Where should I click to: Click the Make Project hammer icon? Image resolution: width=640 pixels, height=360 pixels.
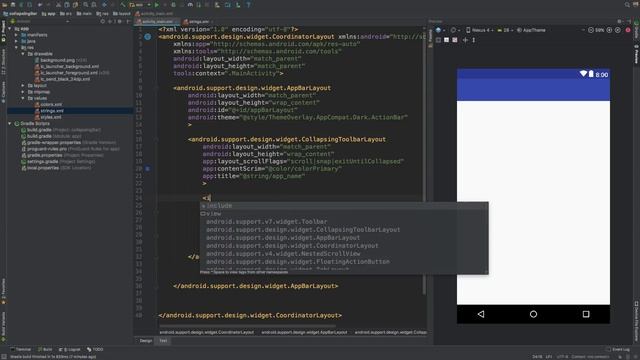[122, 5]
